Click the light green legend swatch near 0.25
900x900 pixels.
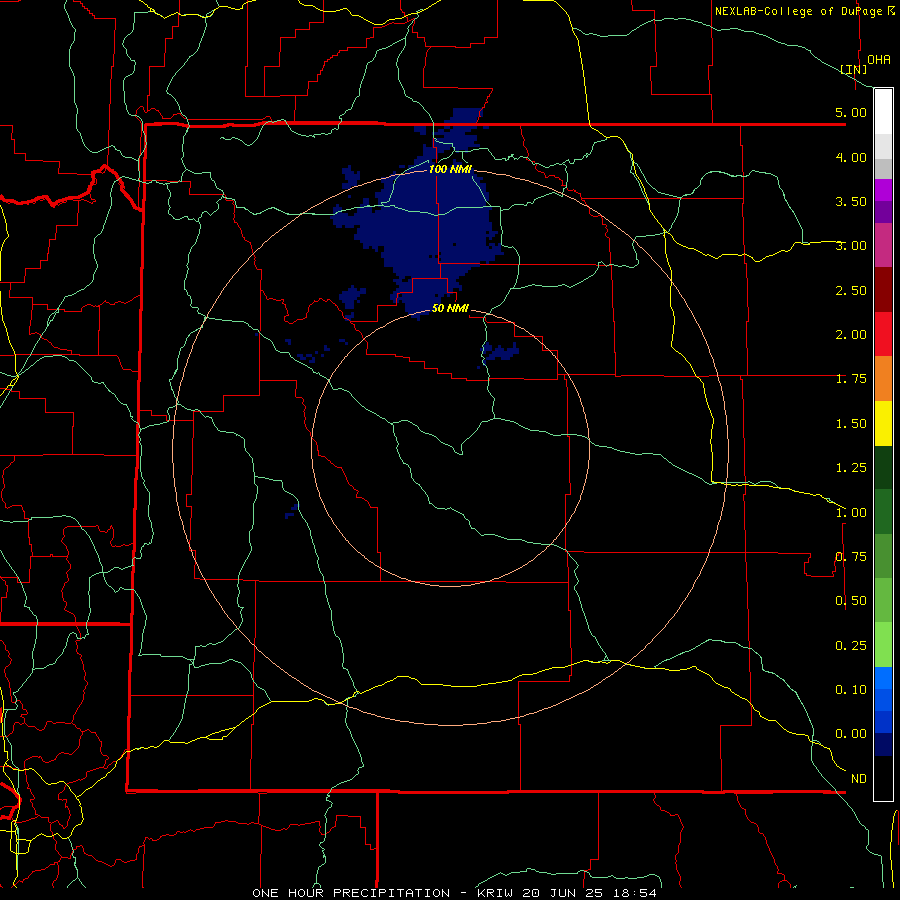pyautogui.click(x=883, y=645)
